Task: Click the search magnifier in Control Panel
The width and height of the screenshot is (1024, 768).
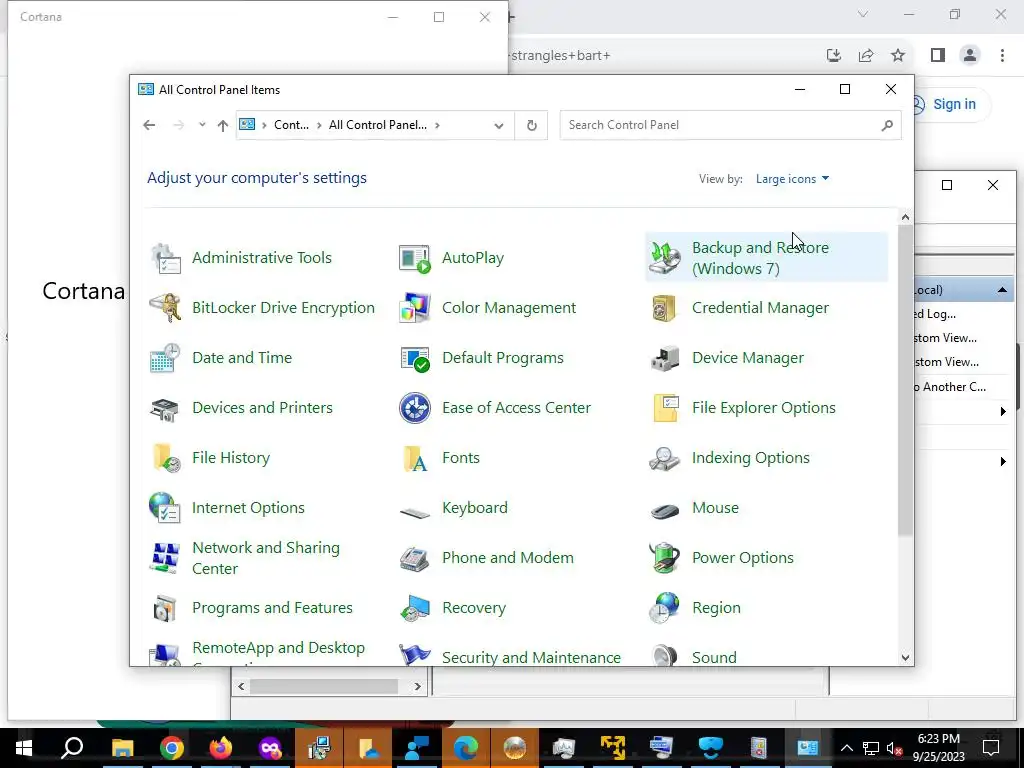Action: pyautogui.click(x=887, y=125)
